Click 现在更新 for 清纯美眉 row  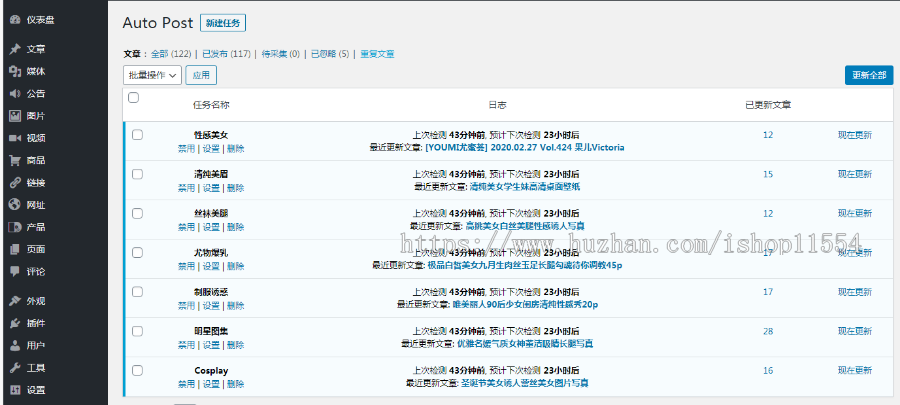(x=855, y=174)
